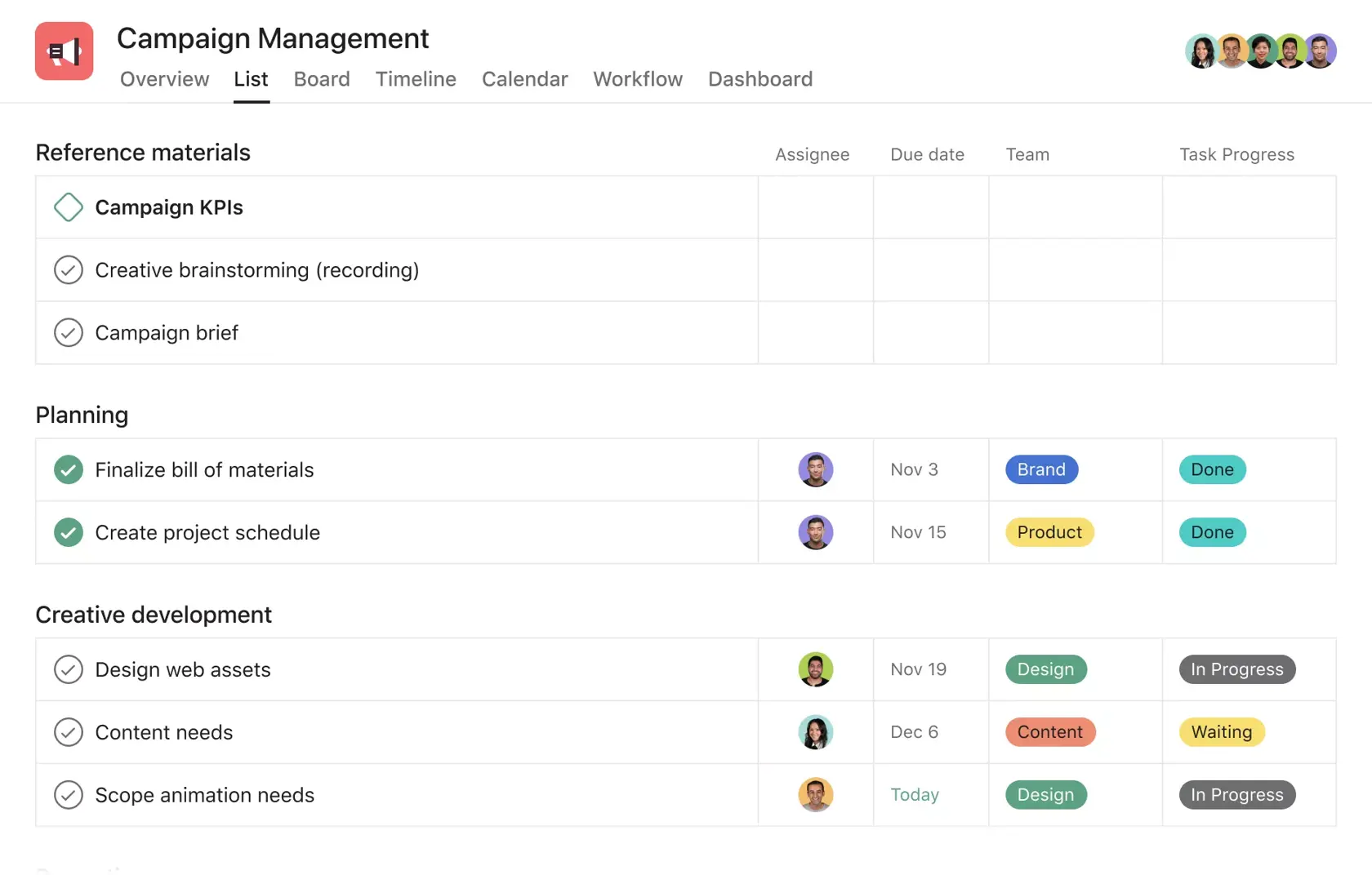Viewport: 1372px width, 875px height.
Task: Click Design tag on Design web assets row
Action: 1045,669
